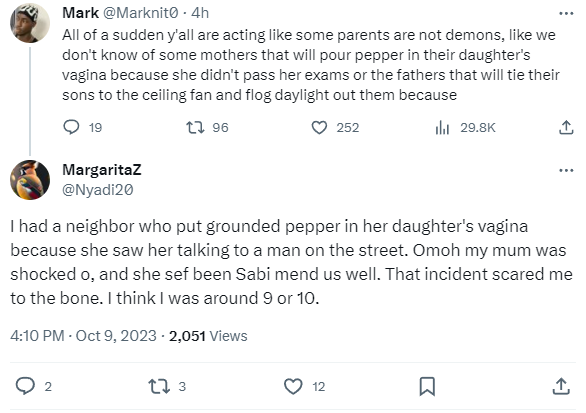Open the 4h timestamp on Mark's tweet
The image size is (586, 413).
pos(200,13)
